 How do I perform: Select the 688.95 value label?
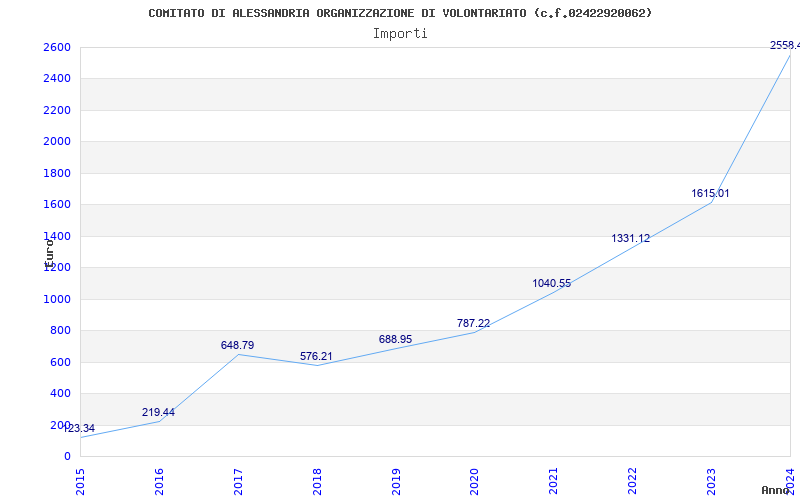395,339
